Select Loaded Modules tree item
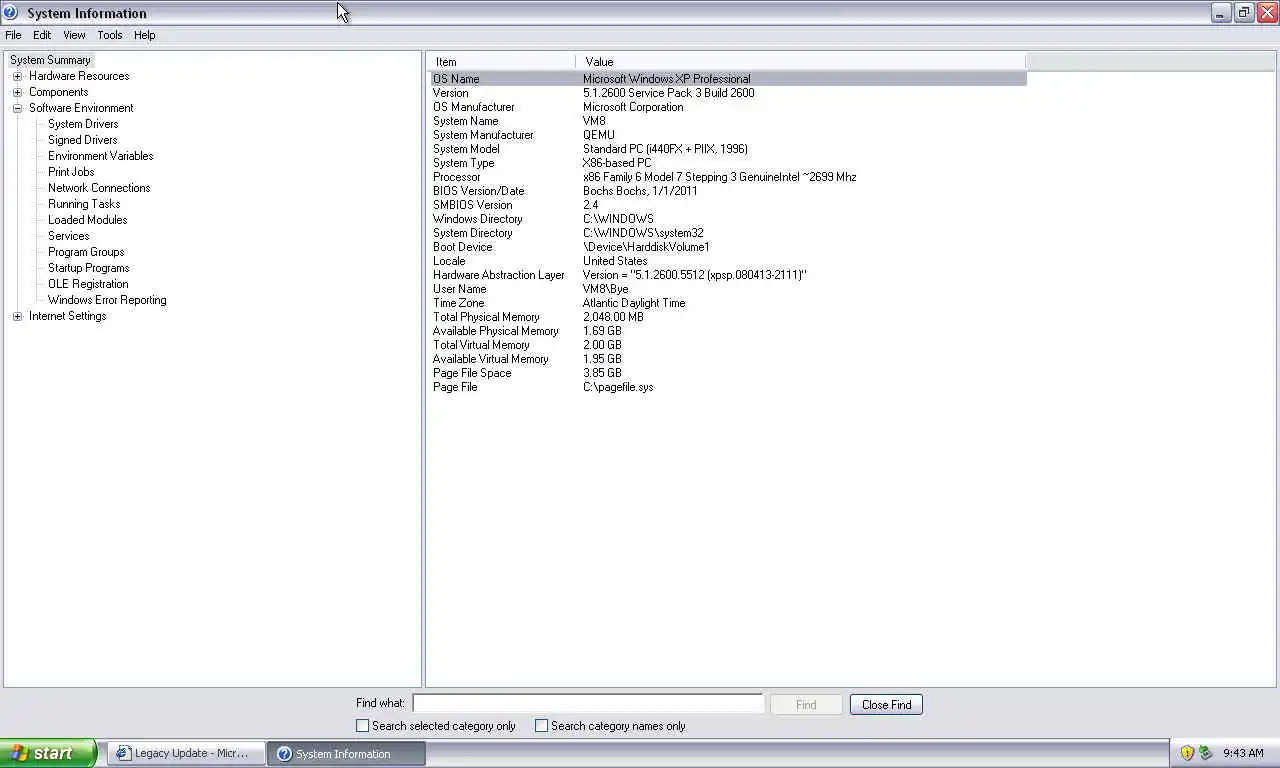The height and width of the screenshot is (768, 1280). [x=88, y=220]
